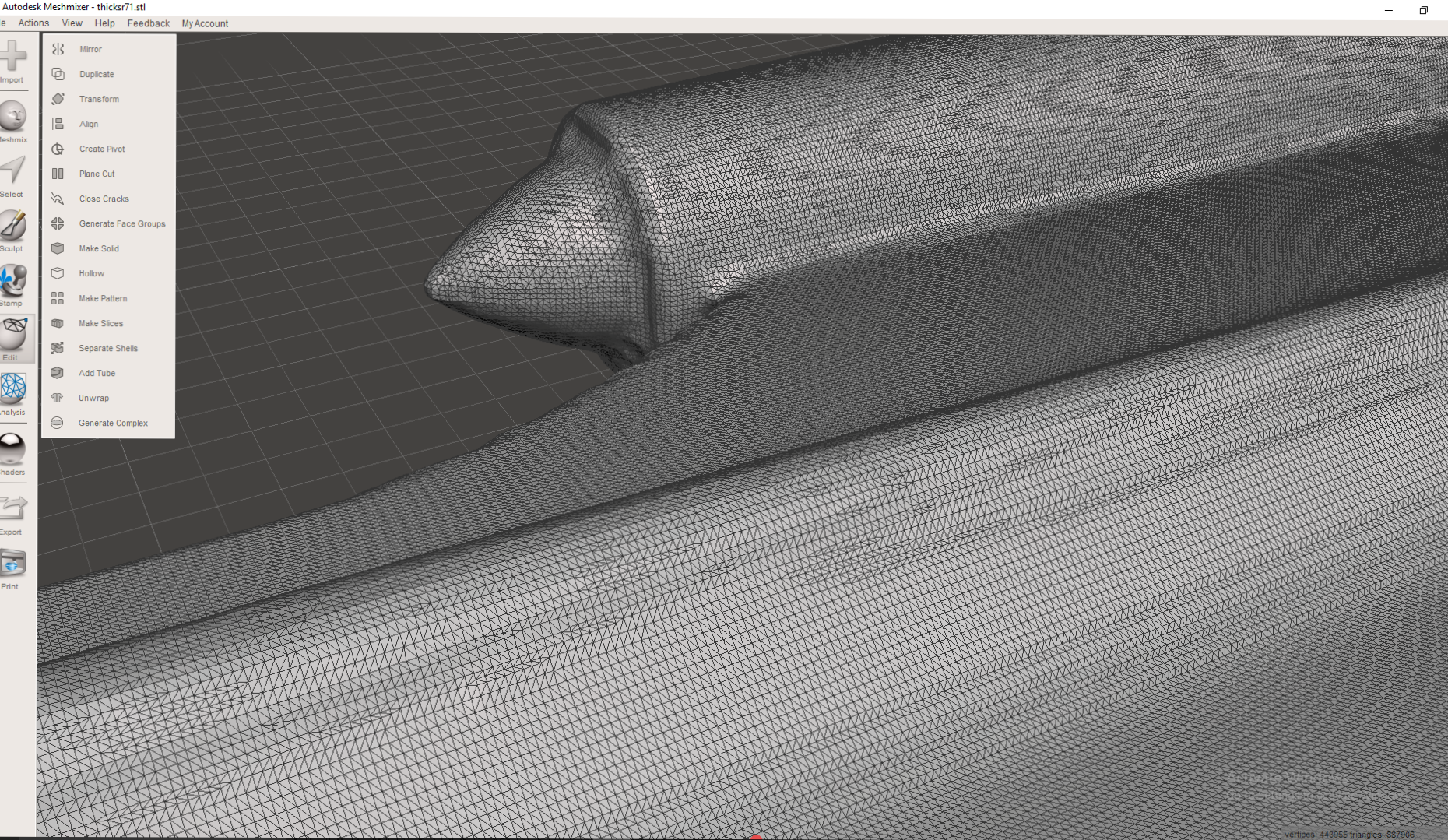Click the Unwrap icon

[58, 398]
